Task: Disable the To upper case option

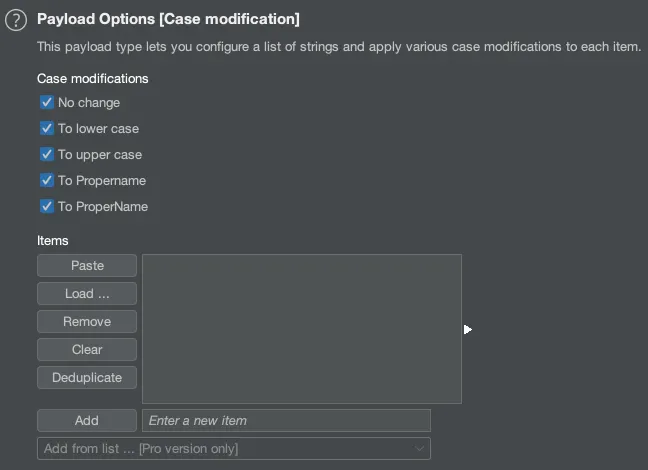Action: coord(47,155)
